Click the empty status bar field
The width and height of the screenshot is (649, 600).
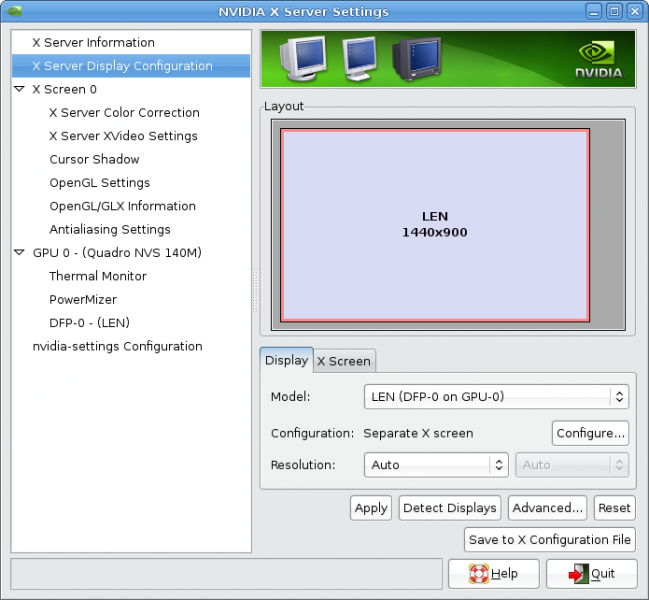[226, 574]
